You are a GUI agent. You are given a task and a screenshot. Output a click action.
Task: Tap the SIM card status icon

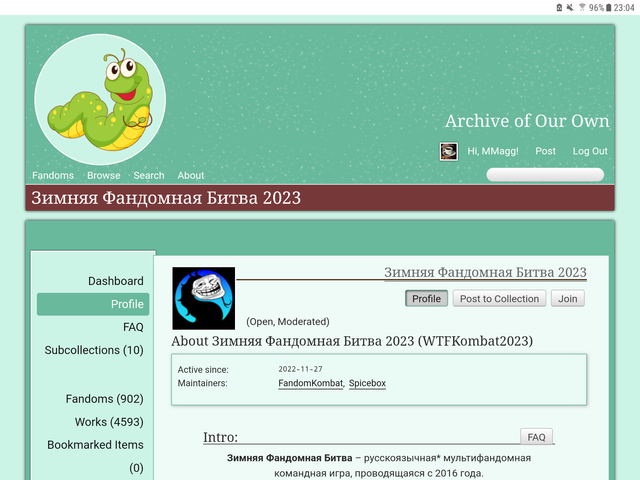pyautogui.click(x=559, y=7)
